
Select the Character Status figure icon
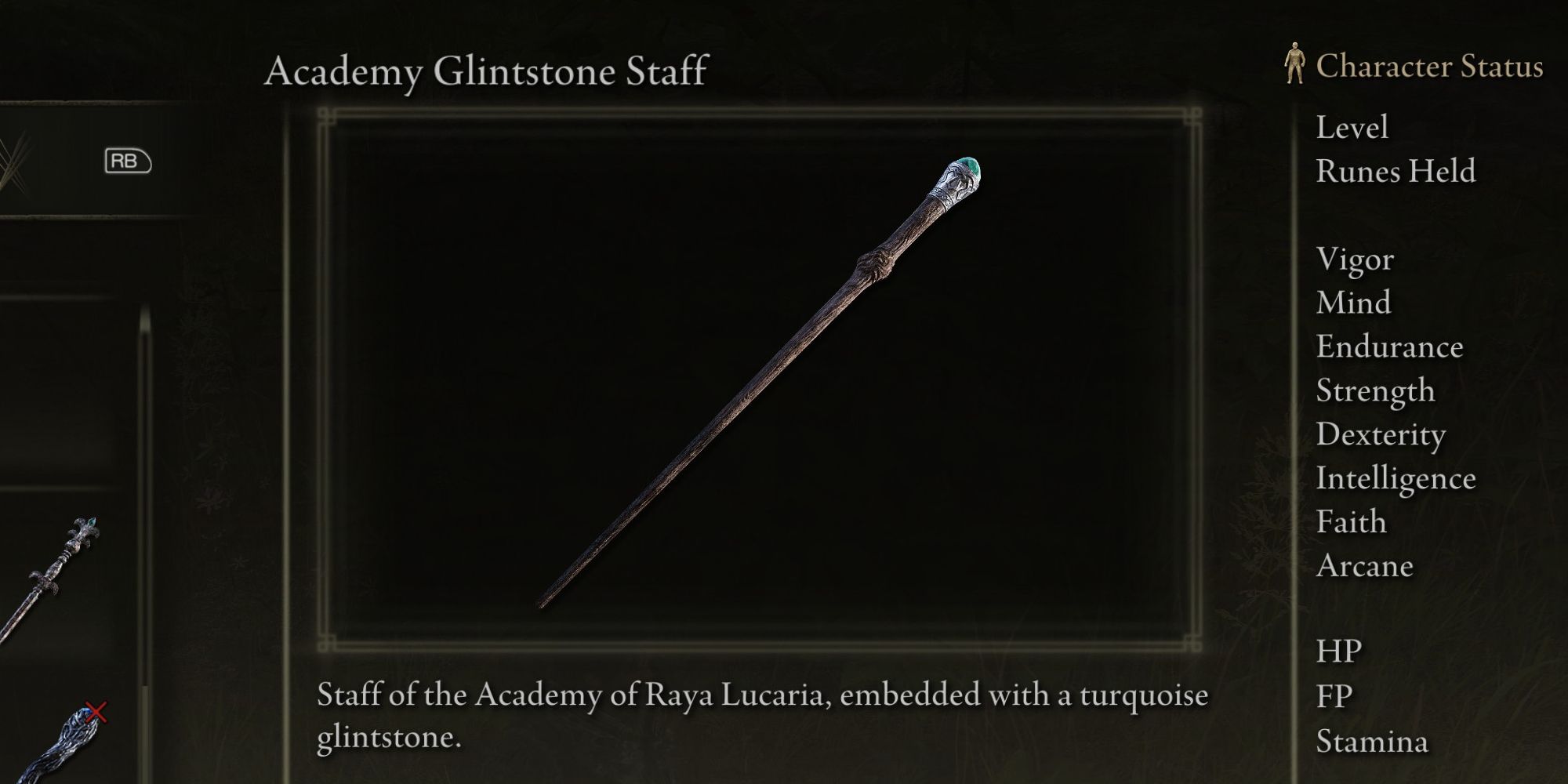tap(1294, 64)
